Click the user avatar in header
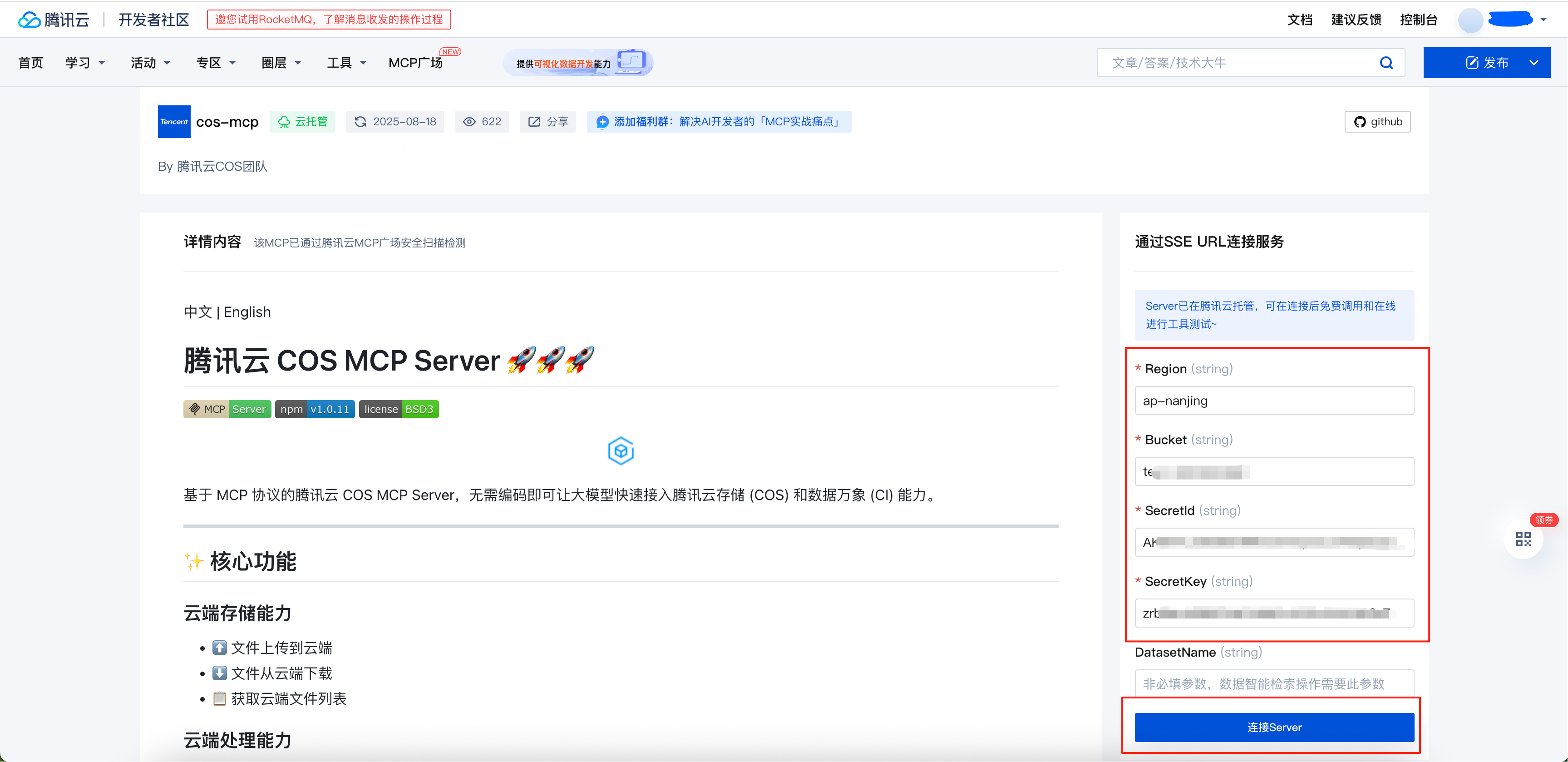The width and height of the screenshot is (1568, 762). click(x=1470, y=20)
